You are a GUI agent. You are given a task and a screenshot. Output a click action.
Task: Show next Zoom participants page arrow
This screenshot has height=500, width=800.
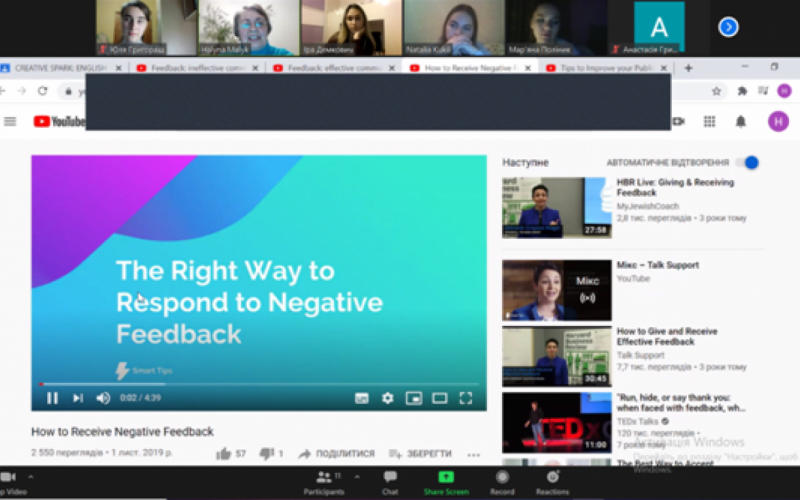click(728, 27)
